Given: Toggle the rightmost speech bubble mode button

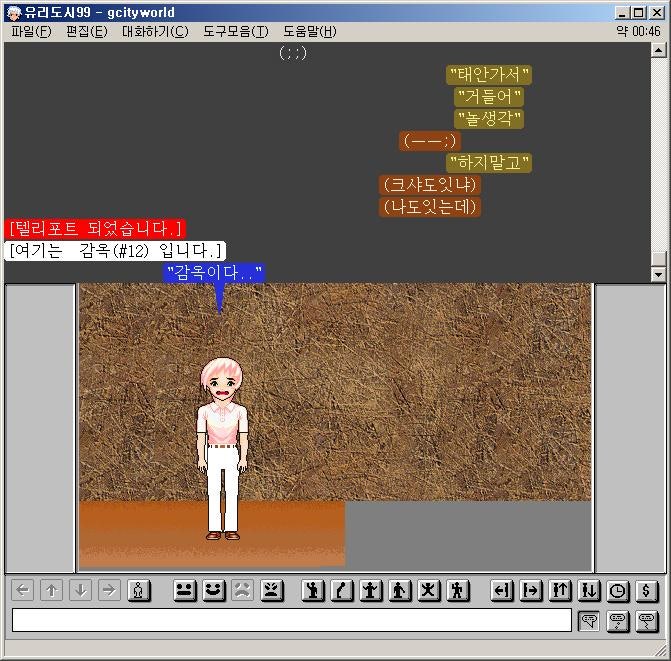Looking at the screenshot, I should (647, 620).
